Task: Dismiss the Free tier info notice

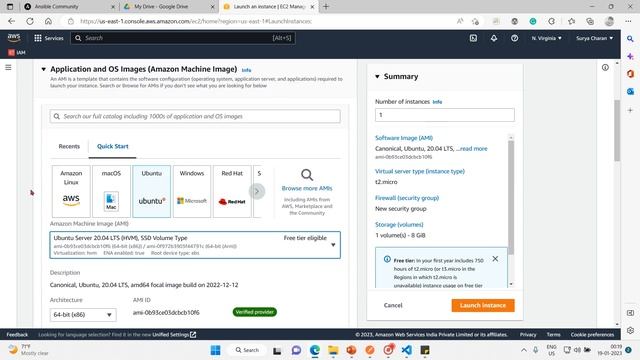Action: tap(495, 259)
